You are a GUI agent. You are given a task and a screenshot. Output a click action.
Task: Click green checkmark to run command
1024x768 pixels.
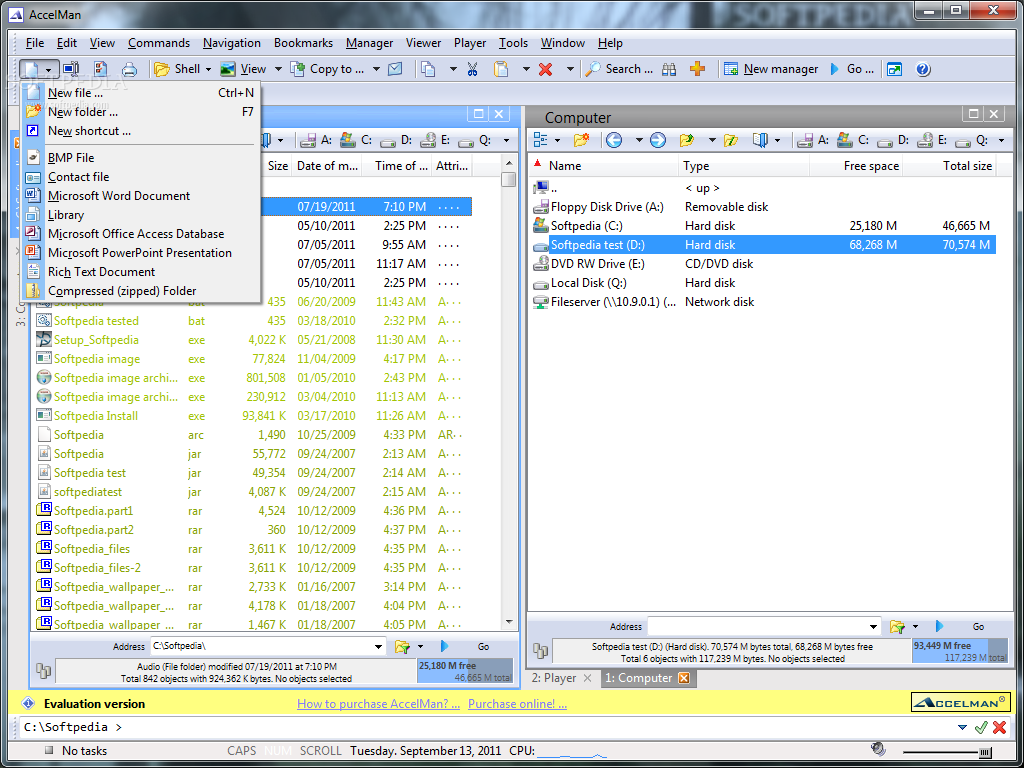click(x=980, y=727)
